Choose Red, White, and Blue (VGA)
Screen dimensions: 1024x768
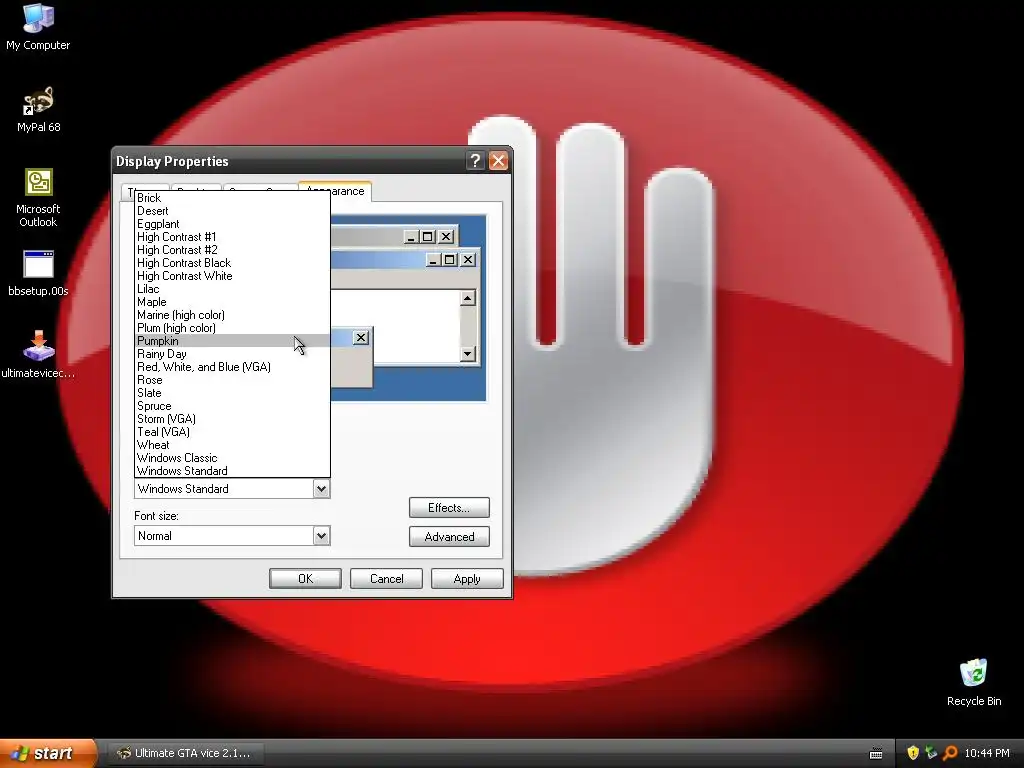coord(232,367)
